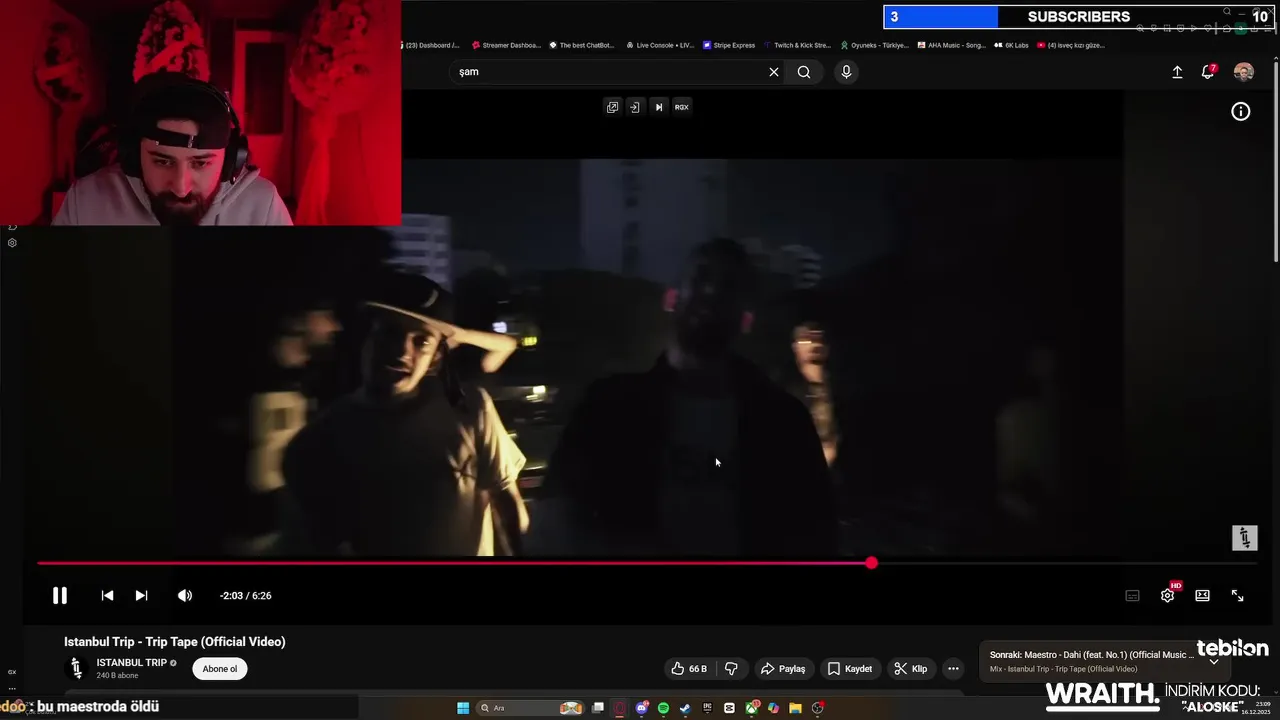Clear the search text with X
The image size is (1280, 720).
773,72
